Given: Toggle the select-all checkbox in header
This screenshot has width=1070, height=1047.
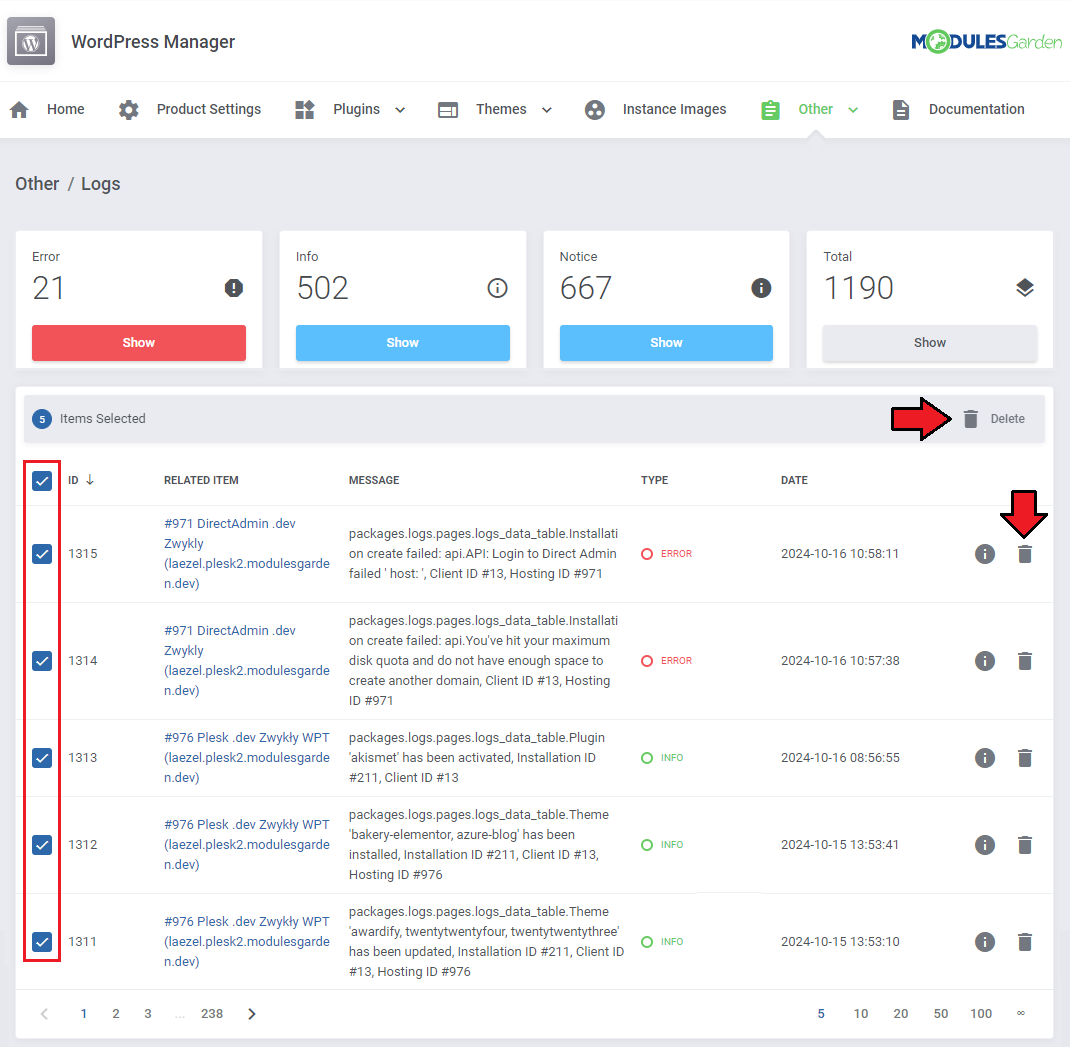Looking at the screenshot, I should 42,481.
